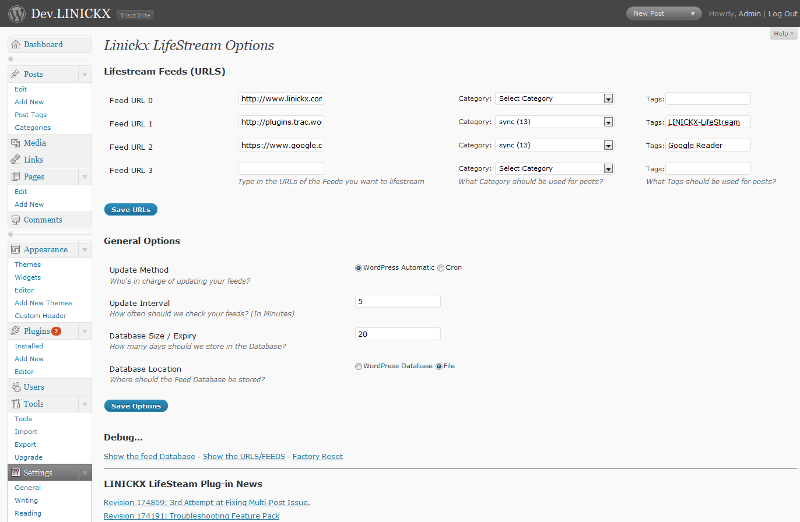Select WordPress Database location option
Viewport: 800px width, 522px height.
point(358,366)
